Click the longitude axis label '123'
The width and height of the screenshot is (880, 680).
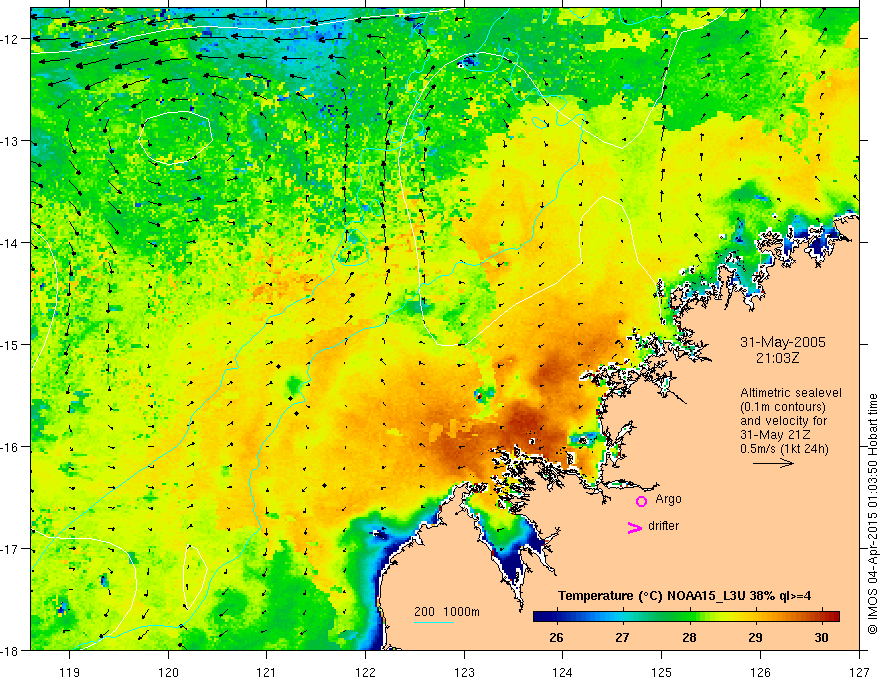pyautogui.click(x=464, y=672)
